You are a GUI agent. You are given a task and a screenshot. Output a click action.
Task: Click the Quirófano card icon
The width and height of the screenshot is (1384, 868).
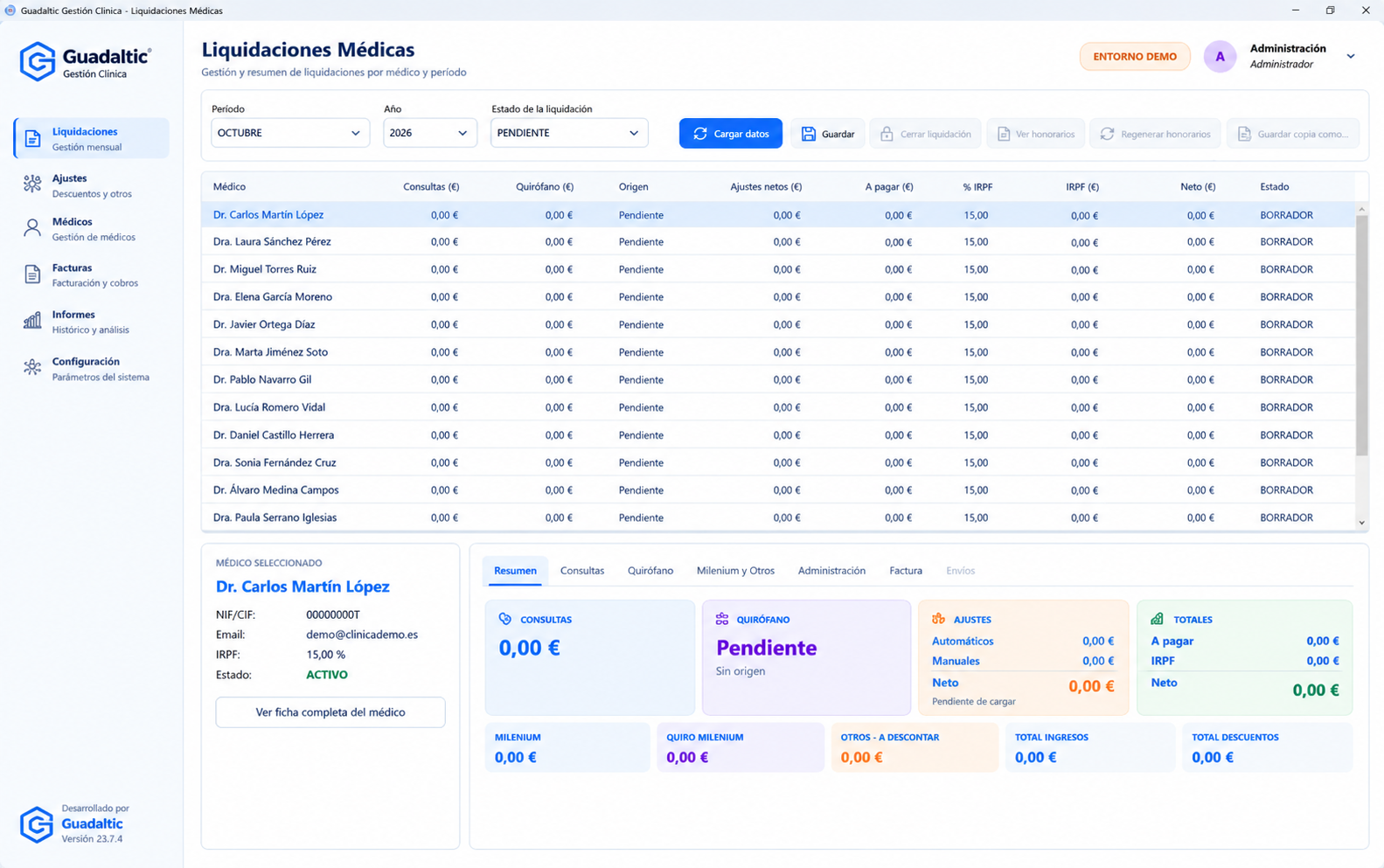[722, 619]
